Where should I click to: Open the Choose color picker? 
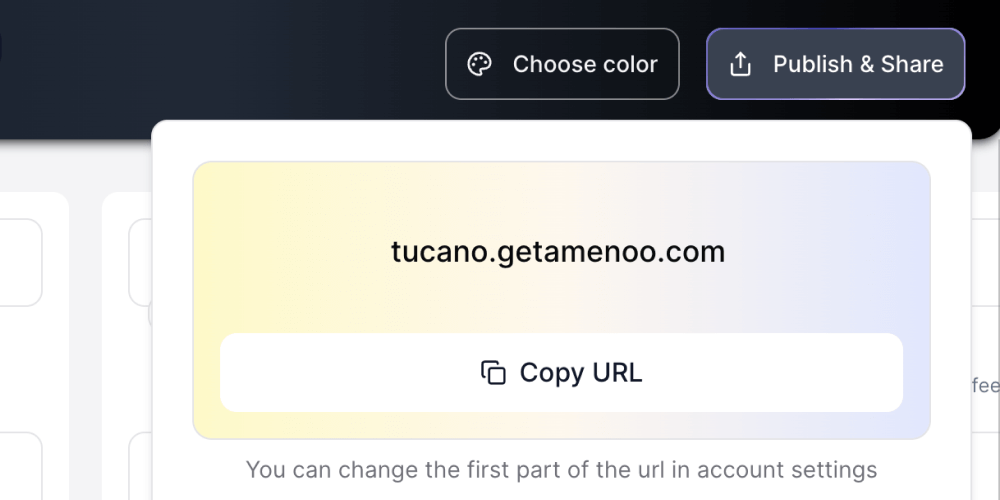click(x=562, y=64)
